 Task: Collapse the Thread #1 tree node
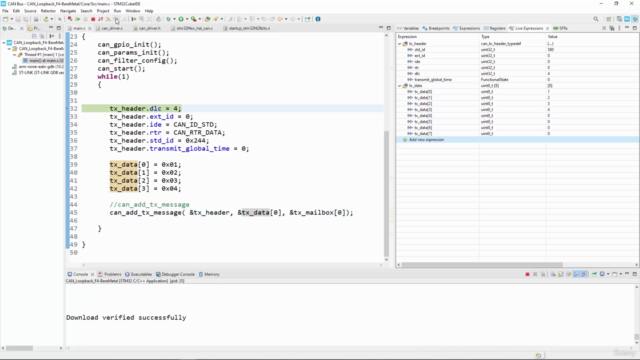pos(14,55)
